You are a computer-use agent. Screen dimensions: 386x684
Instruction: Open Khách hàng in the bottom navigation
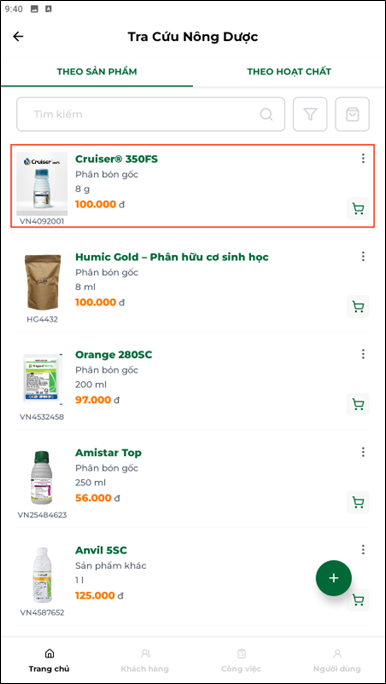click(x=145, y=661)
